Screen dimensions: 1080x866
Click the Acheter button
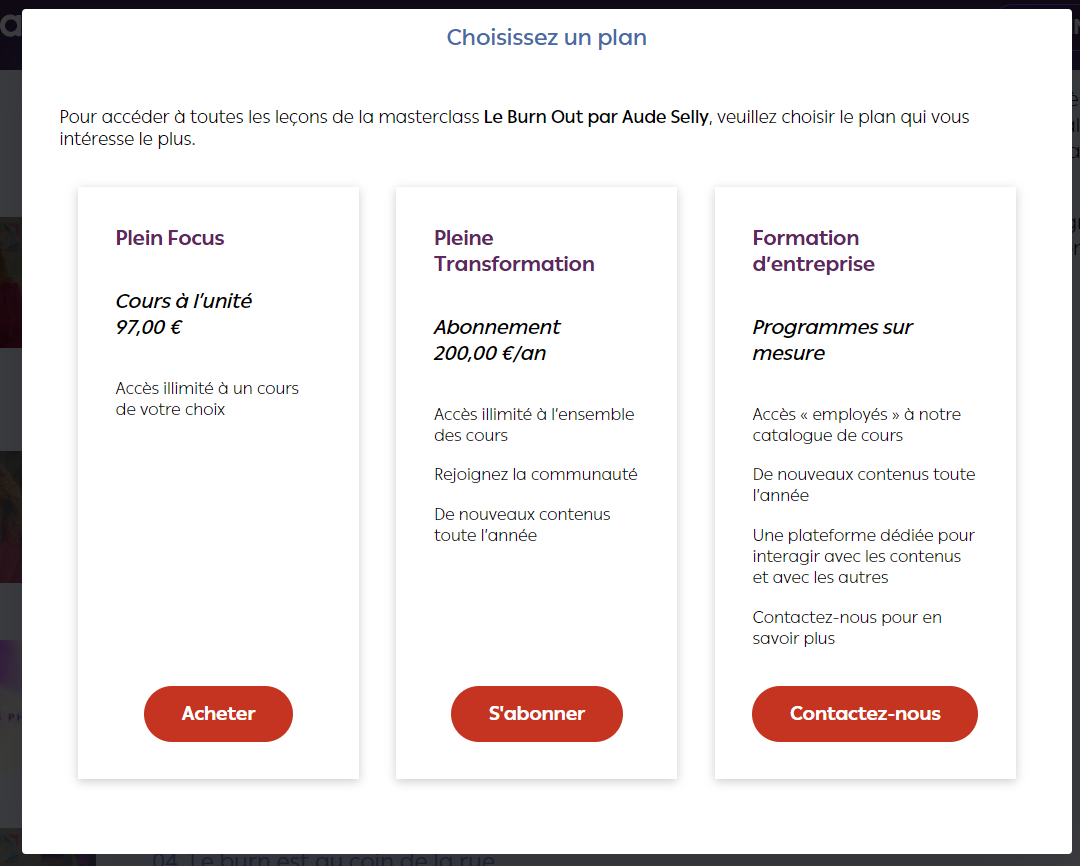tap(218, 713)
